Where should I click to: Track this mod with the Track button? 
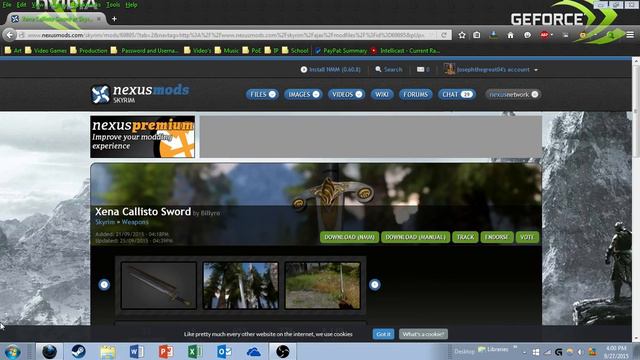point(465,237)
